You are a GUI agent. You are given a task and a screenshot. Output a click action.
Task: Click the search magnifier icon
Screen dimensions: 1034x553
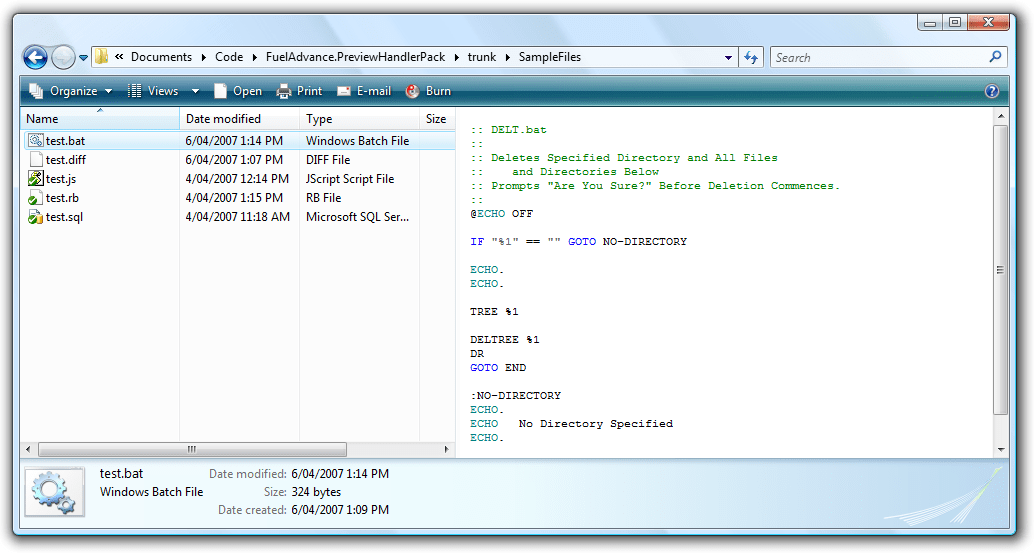coord(995,57)
